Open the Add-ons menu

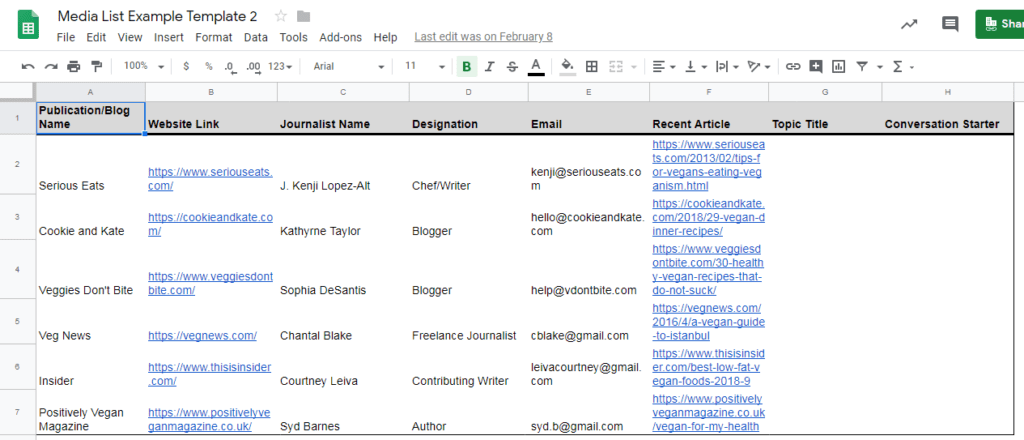point(341,37)
